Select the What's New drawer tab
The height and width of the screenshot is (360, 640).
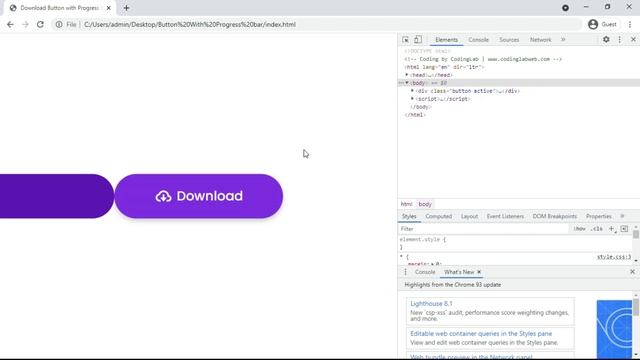click(x=459, y=272)
